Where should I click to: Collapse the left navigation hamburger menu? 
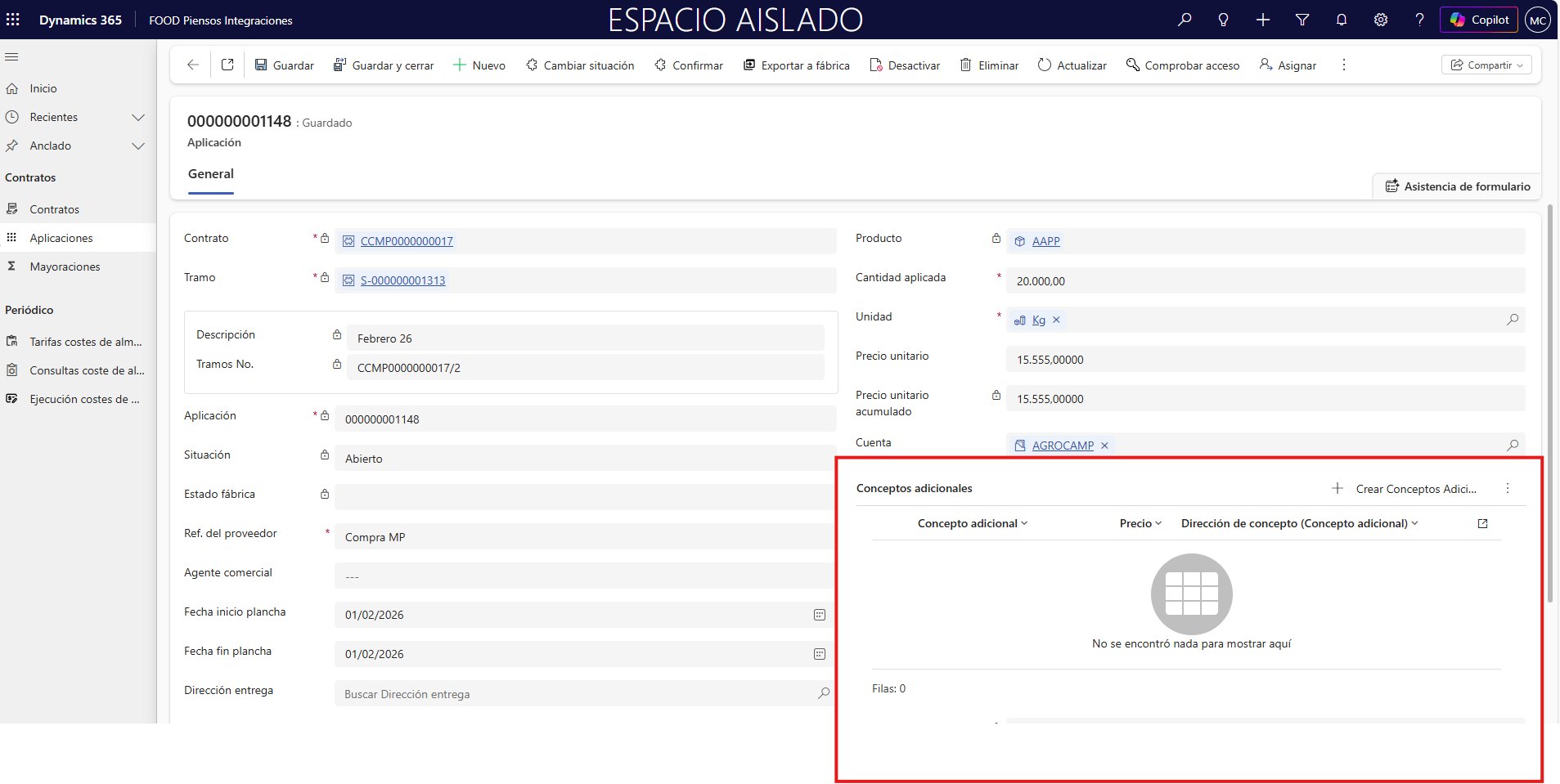[11, 56]
